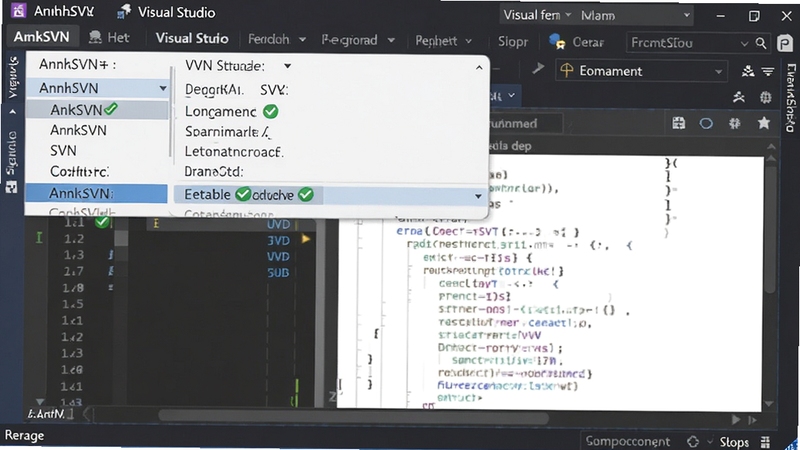
Task: Click the gear icon in panel toolbar
Action: point(735,123)
